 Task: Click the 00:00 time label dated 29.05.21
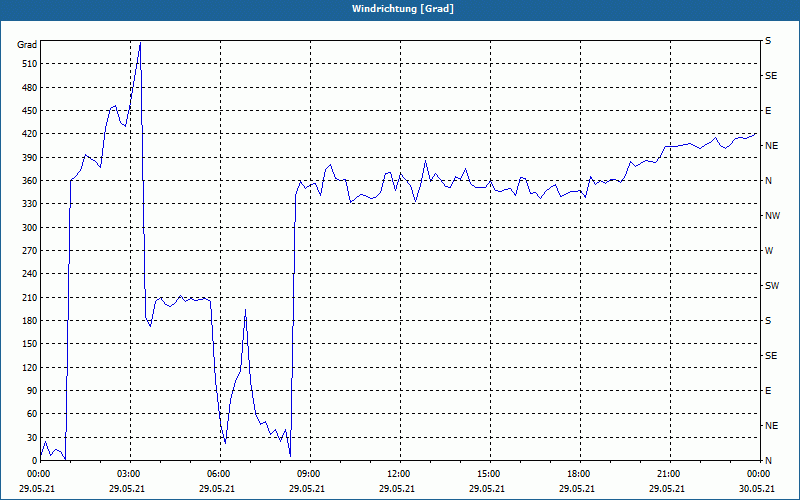point(38,474)
